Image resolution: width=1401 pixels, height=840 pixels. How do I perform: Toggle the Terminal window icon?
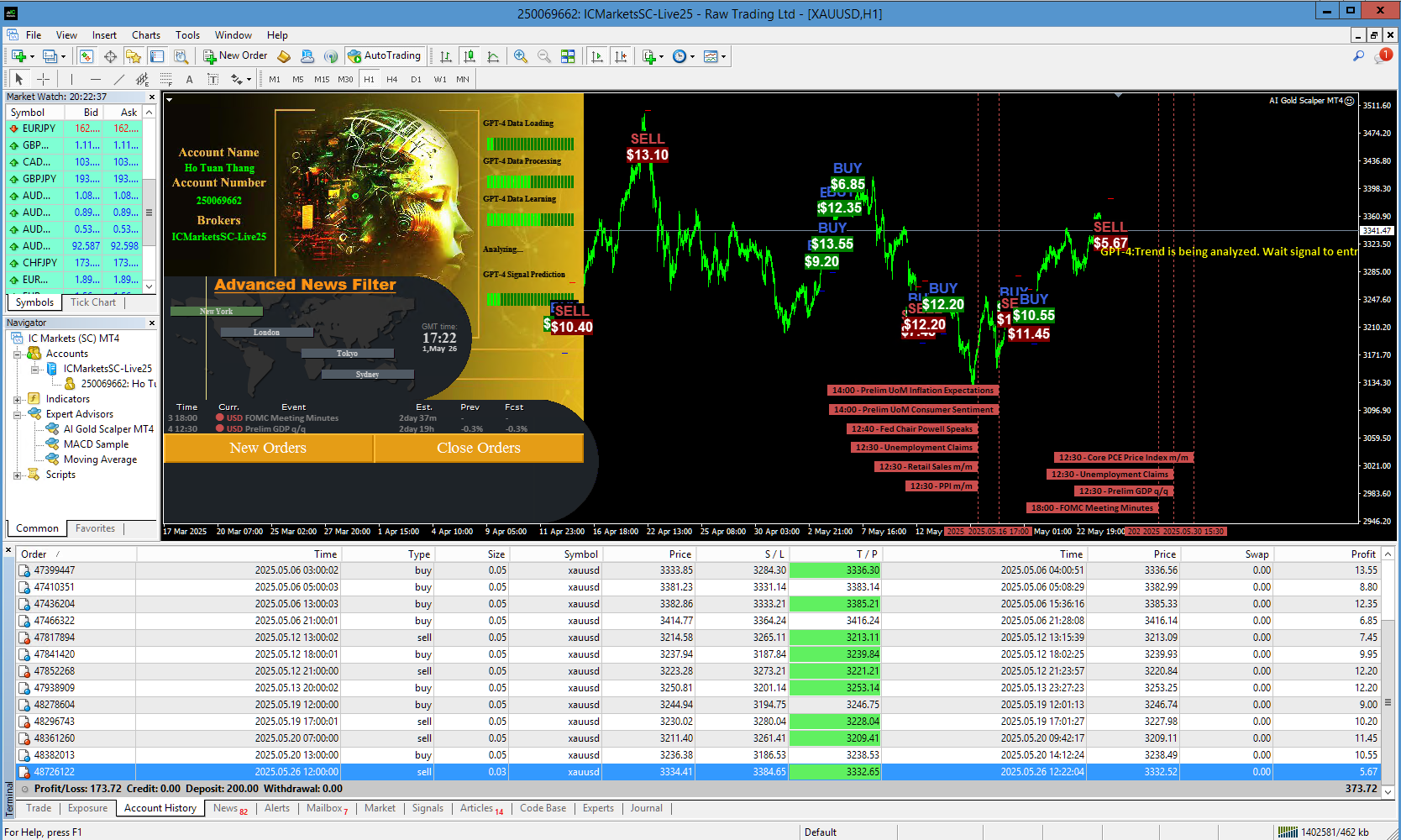[157, 56]
